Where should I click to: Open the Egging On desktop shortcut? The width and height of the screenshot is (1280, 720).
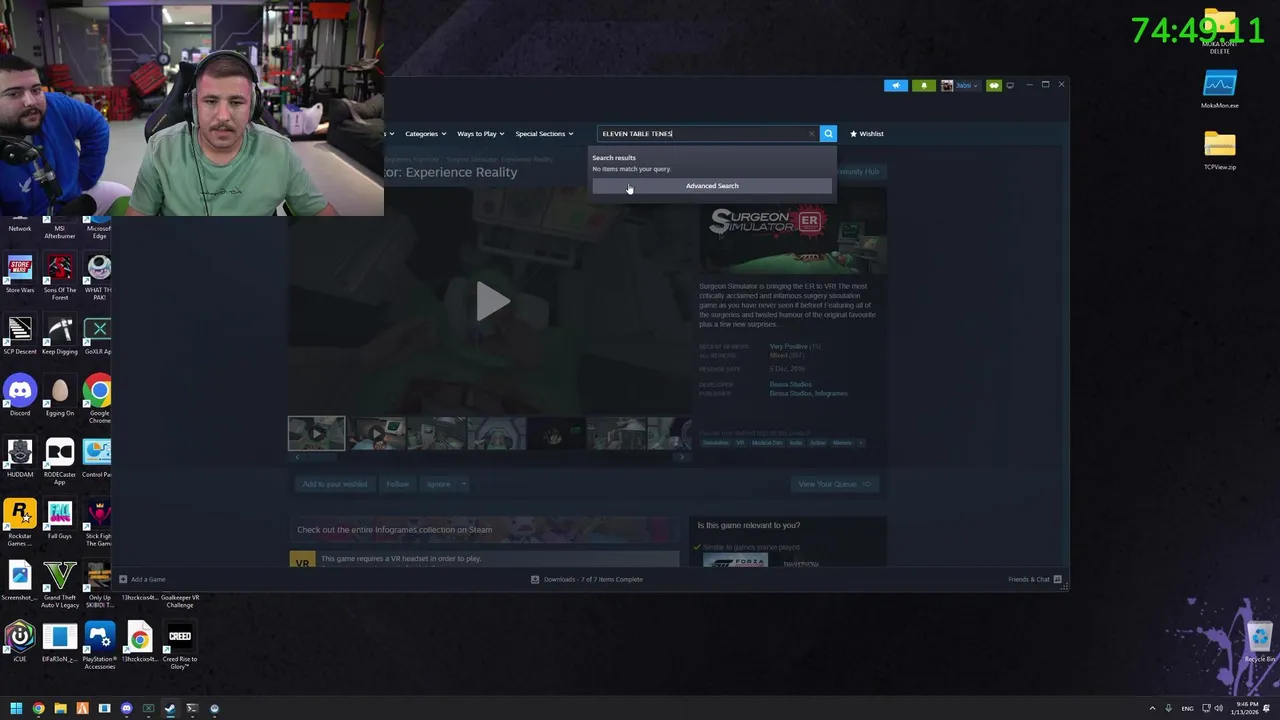point(59,396)
